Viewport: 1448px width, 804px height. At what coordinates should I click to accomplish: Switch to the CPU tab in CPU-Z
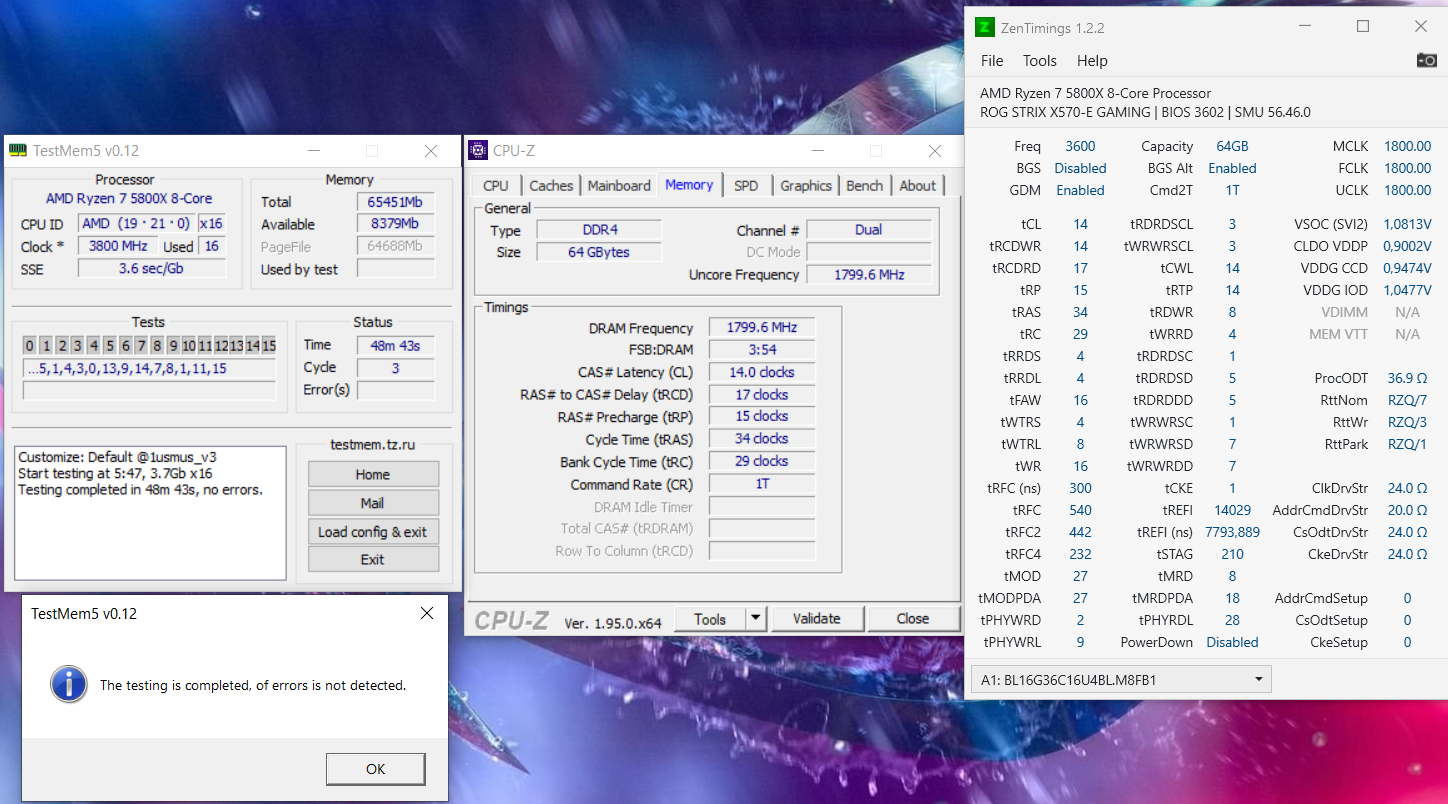click(496, 186)
